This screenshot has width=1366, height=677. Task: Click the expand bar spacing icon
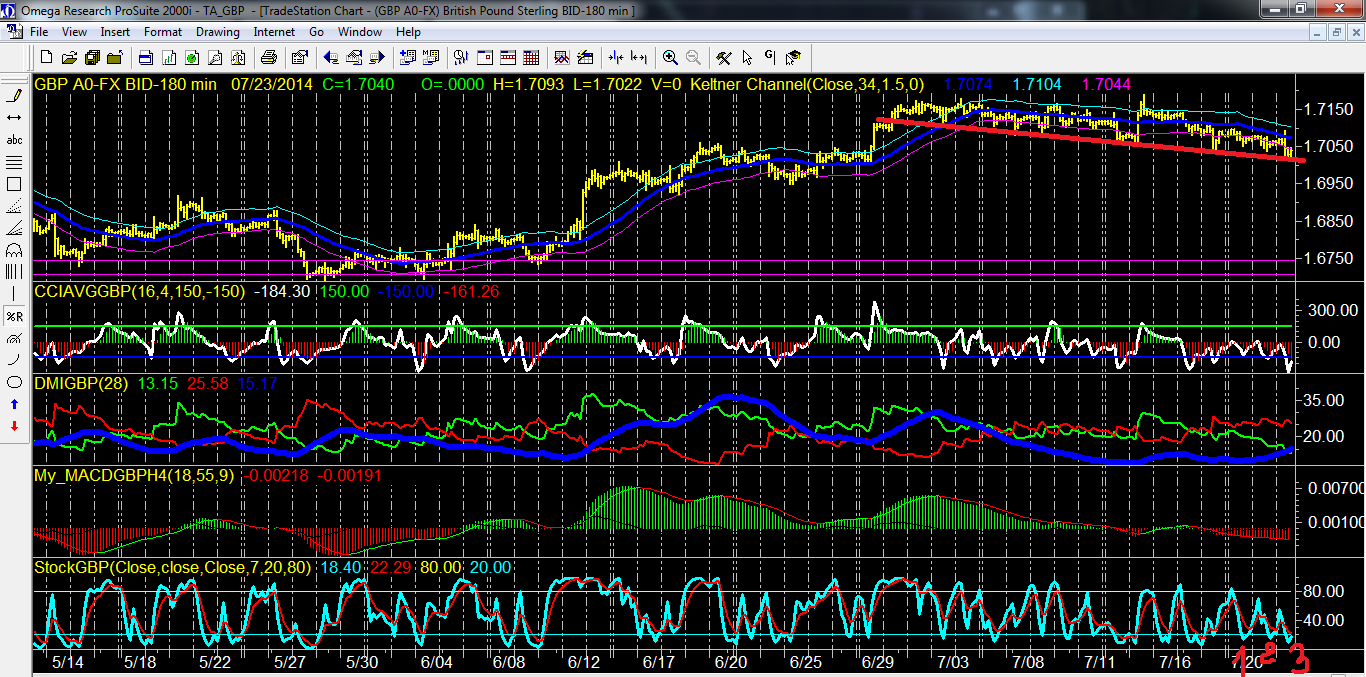click(x=638, y=57)
